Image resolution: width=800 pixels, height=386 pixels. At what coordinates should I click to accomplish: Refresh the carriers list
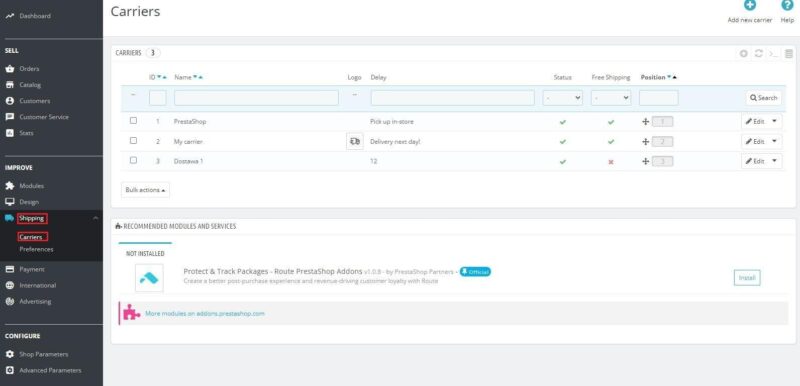click(759, 54)
